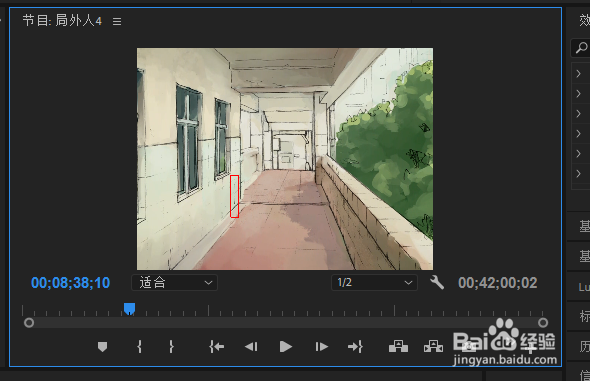Screen dimensions: 590x381
Task: Open the wrench settings menu
Action: (x=437, y=282)
